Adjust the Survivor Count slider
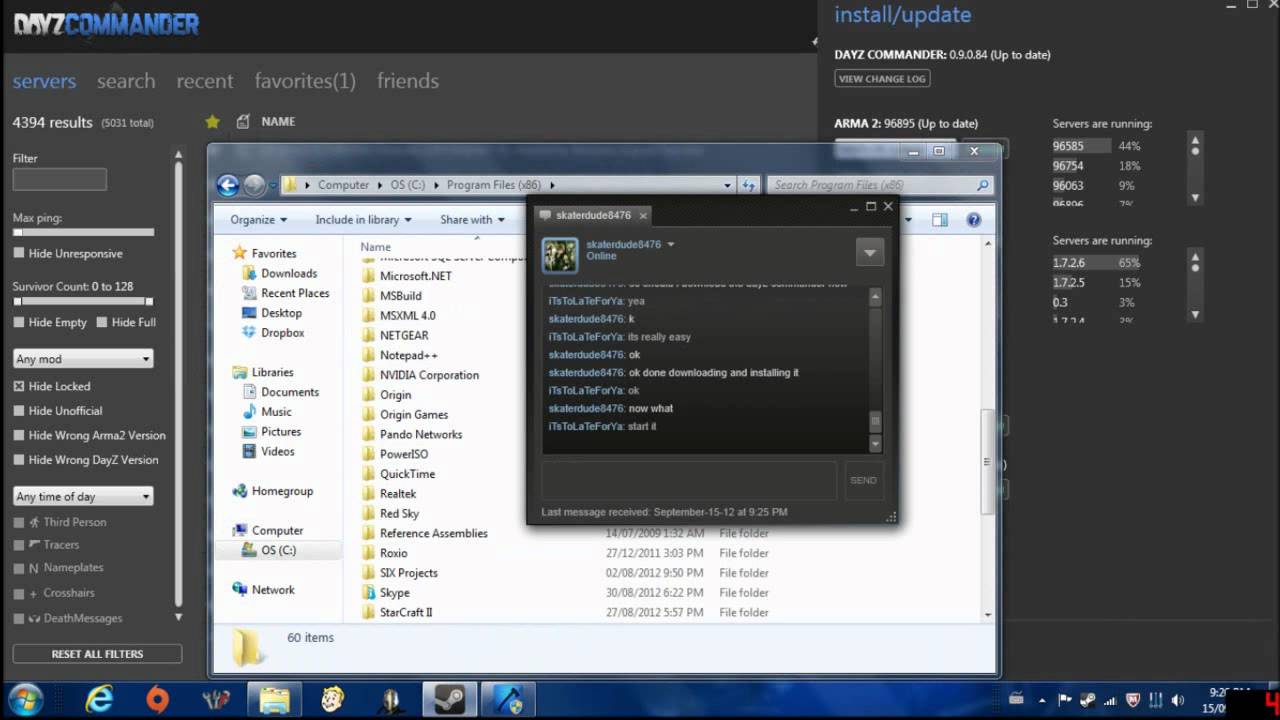 point(83,301)
